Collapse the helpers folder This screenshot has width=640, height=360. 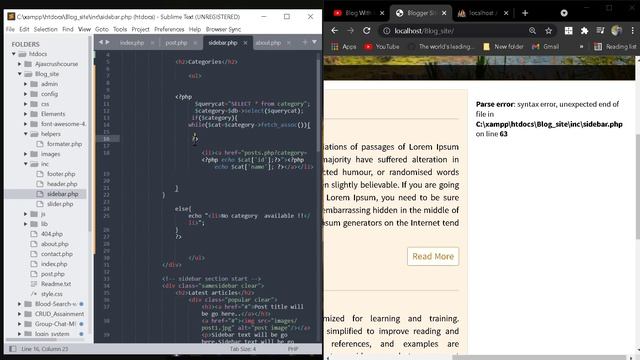[x=26, y=134]
